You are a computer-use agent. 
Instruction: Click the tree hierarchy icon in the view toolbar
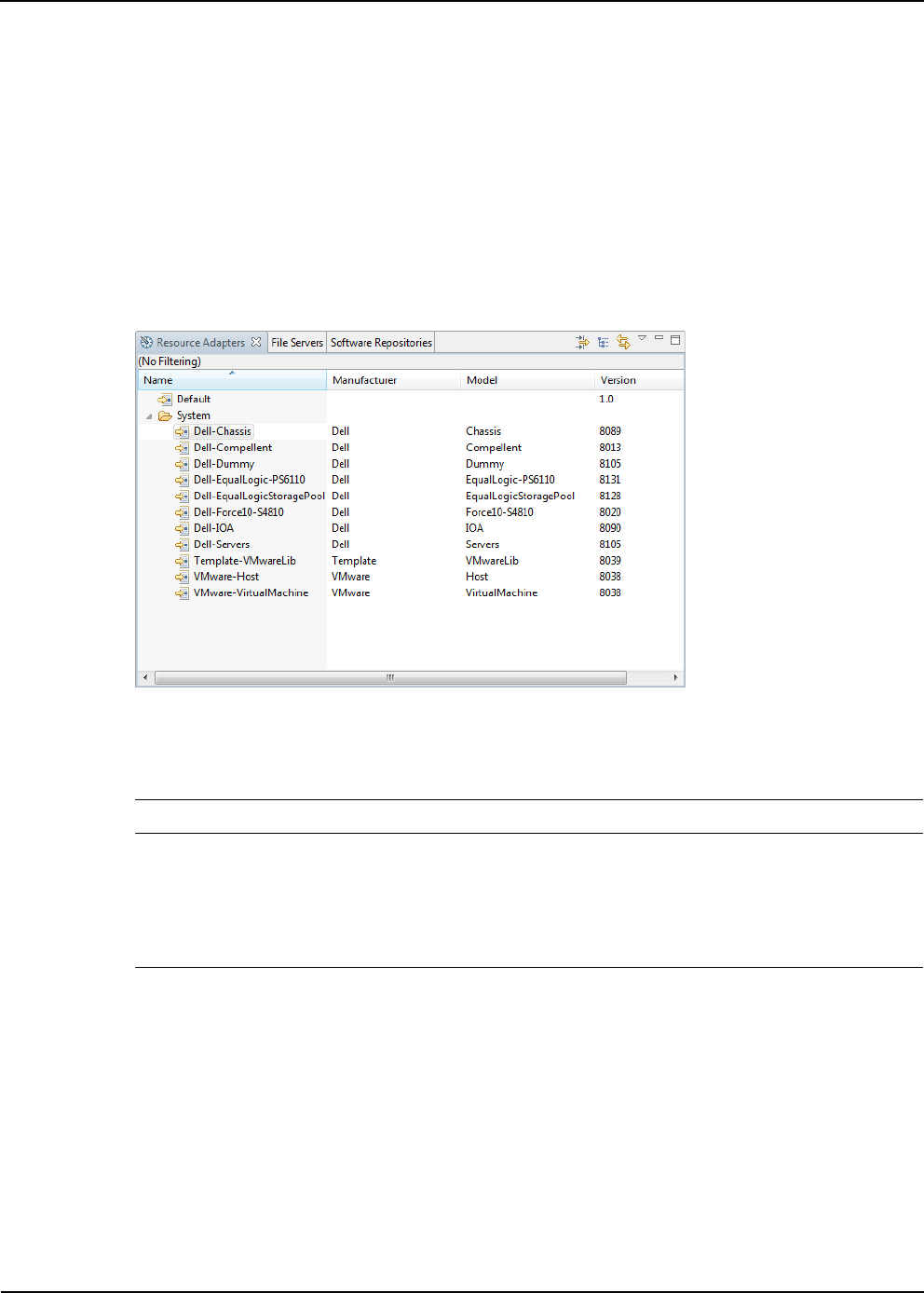tap(603, 342)
